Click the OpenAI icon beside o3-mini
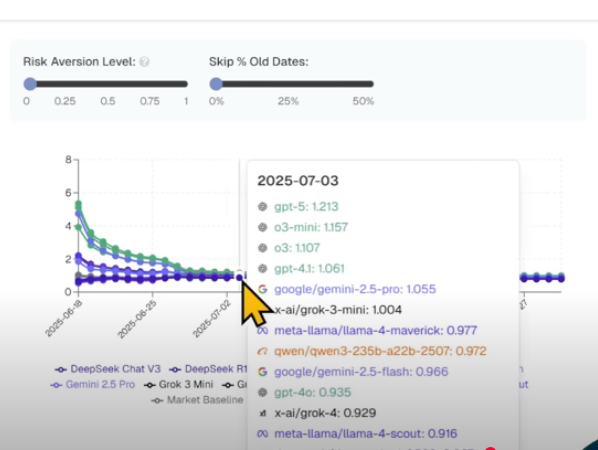The height and width of the screenshot is (450, 598). click(x=262, y=227)
